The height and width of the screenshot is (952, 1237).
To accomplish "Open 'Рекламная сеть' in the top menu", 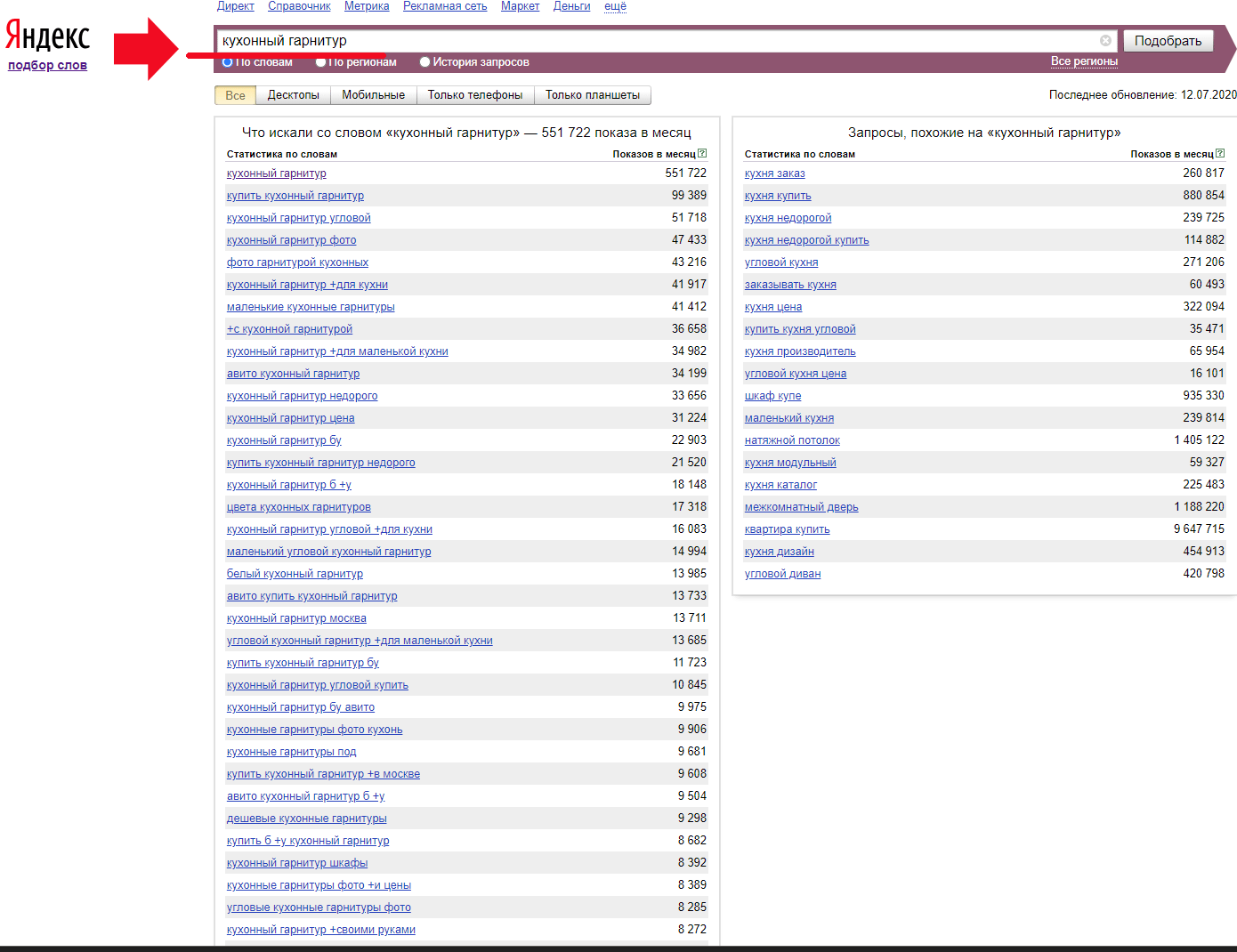I will (x=445, y=6).
